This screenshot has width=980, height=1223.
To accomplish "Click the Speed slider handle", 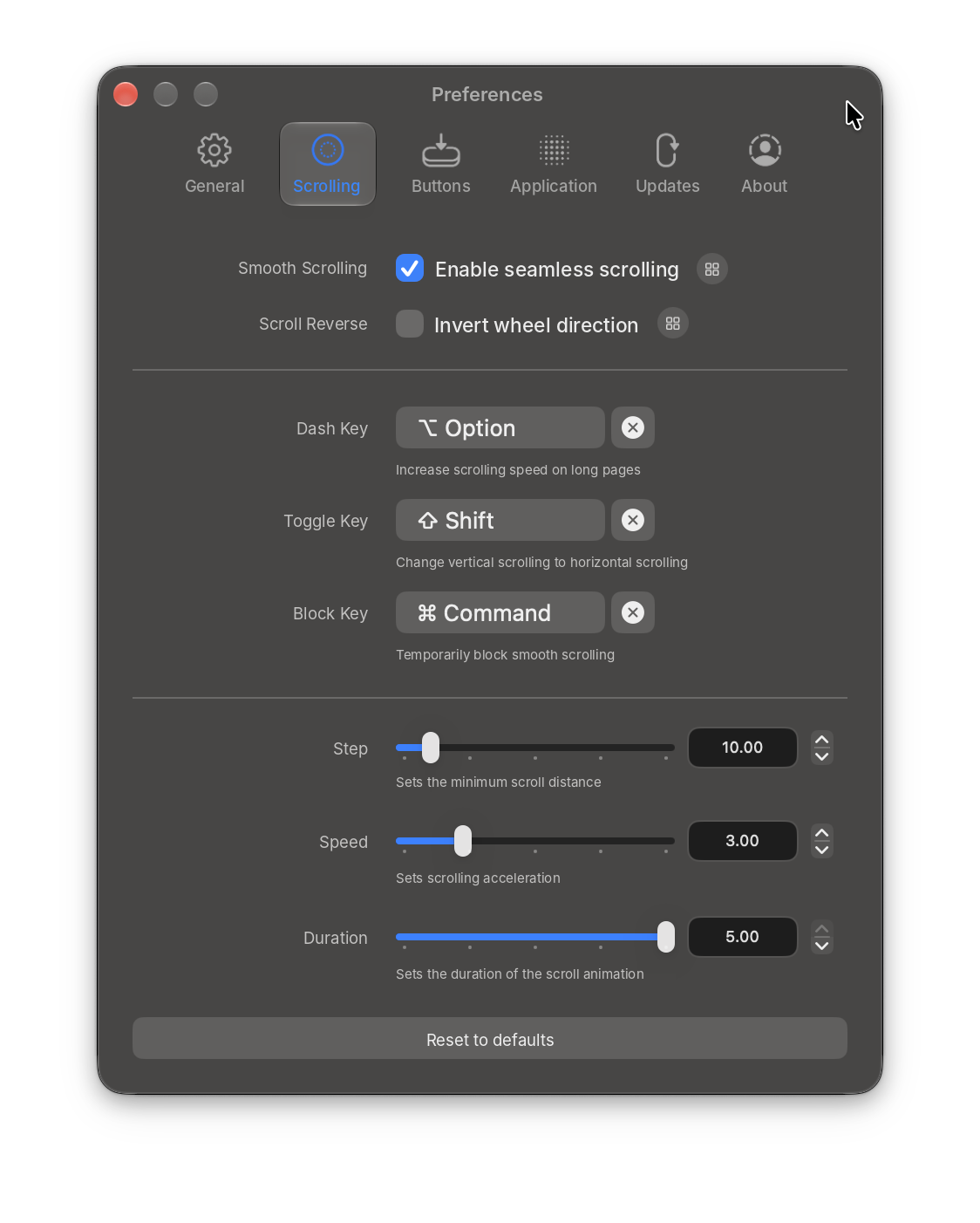I will click(x=463, y=841).
